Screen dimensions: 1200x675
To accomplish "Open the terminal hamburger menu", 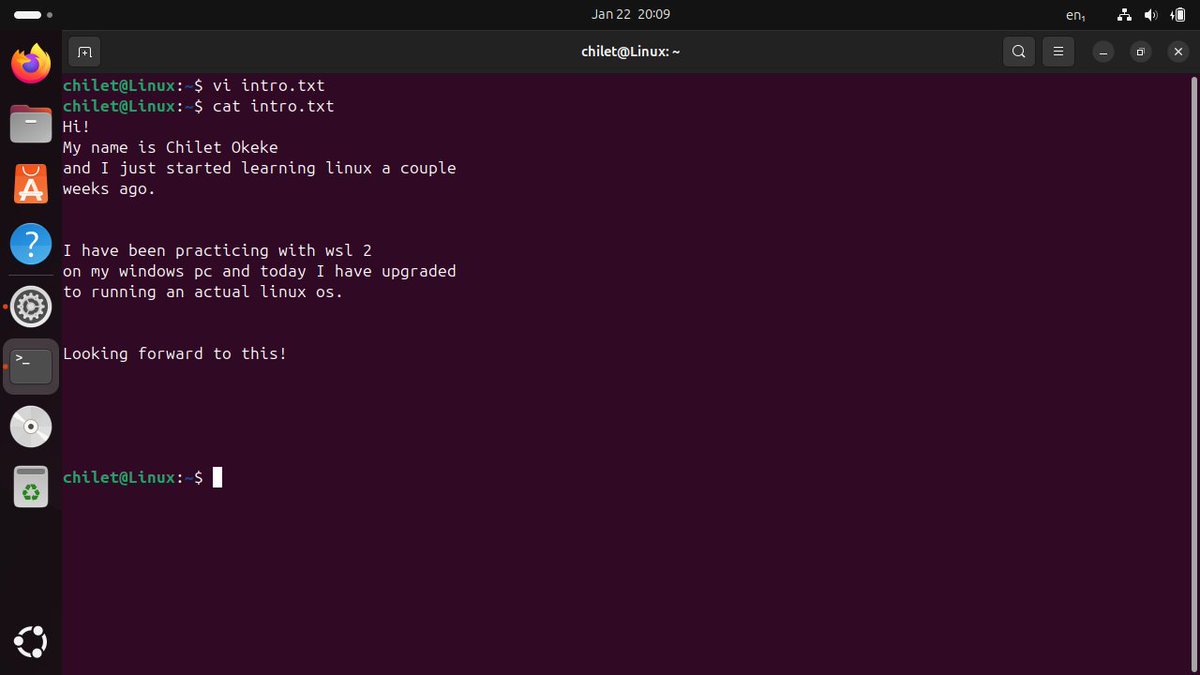I will coord(1058,51).
